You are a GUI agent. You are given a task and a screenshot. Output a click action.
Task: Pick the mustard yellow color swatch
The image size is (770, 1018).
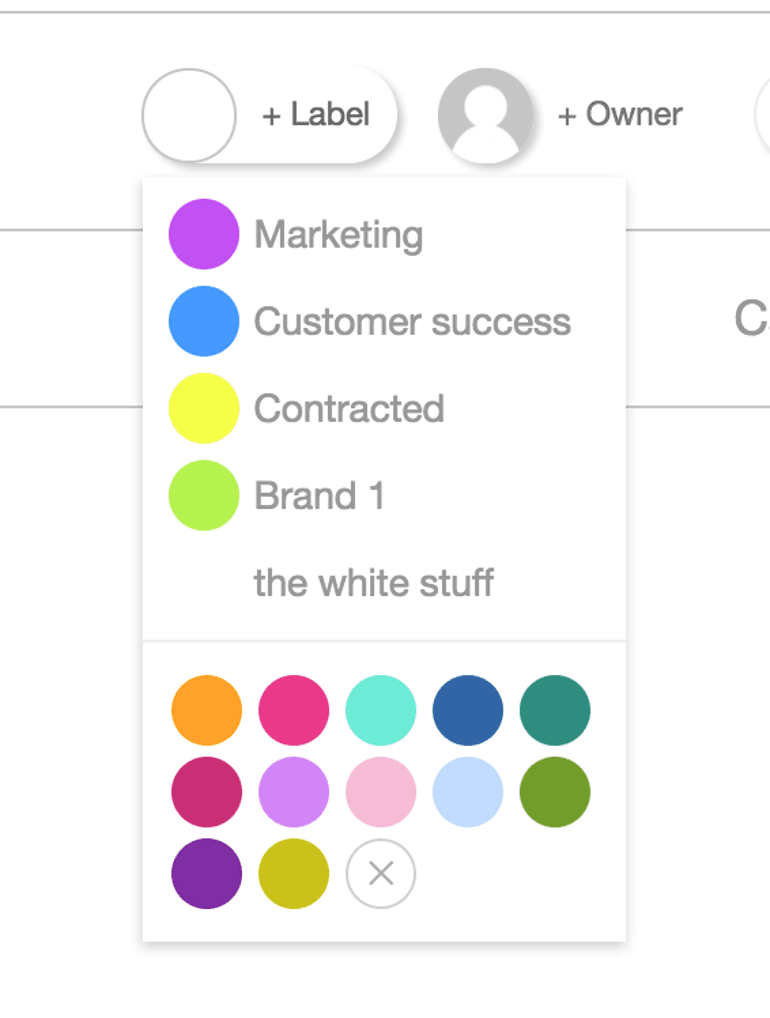[x=293, y=874]
